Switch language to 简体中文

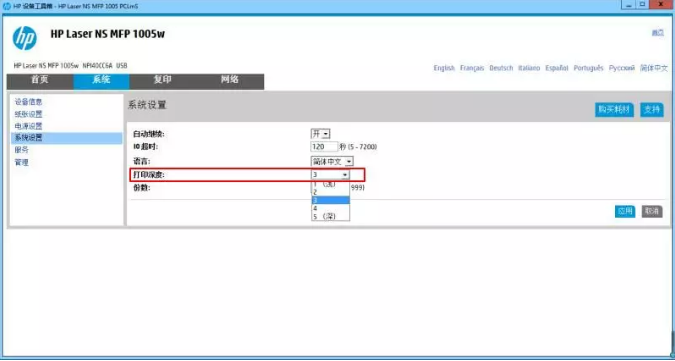click(x=654, y=68)
